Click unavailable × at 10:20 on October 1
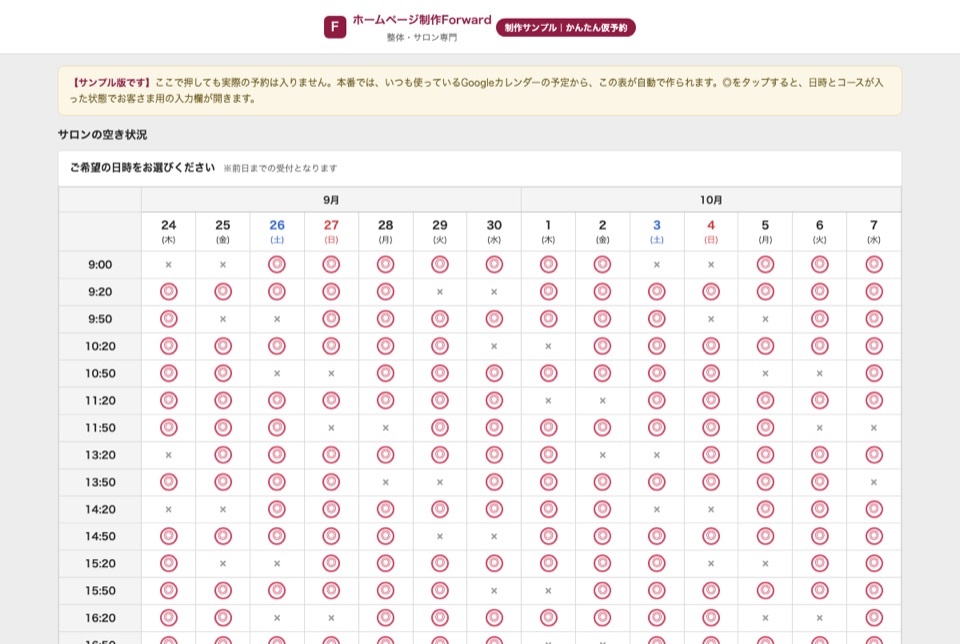Screen dimensions: 960x644 coord(549,346)
